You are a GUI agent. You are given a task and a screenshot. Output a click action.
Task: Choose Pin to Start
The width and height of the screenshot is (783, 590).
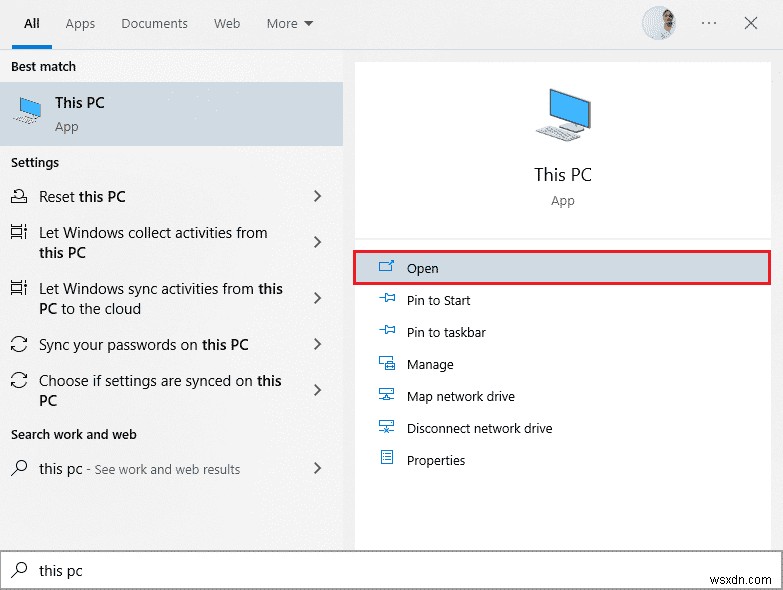tap(562, 300)
